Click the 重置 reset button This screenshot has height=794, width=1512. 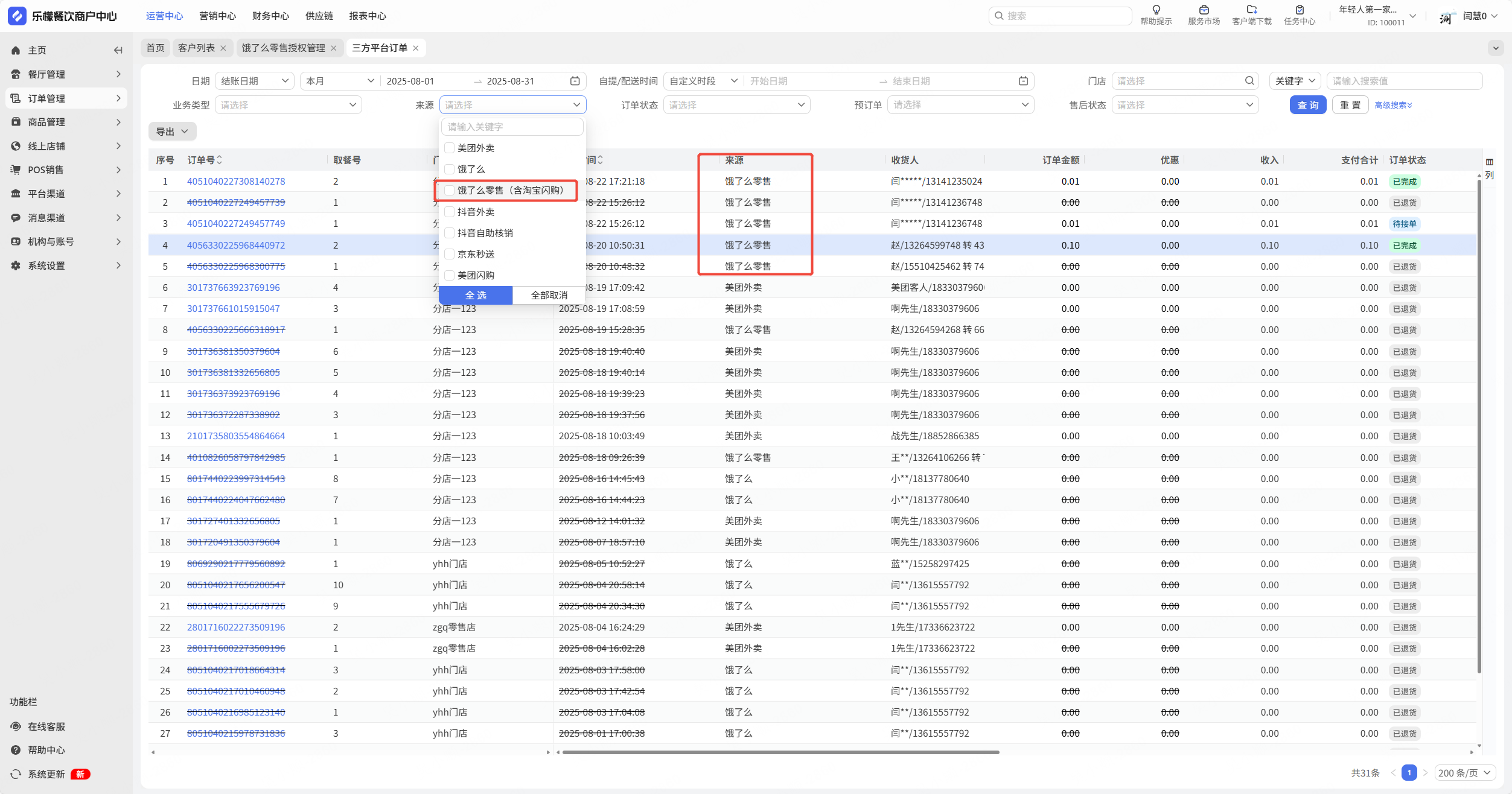pyautogui.click(x=1350, y=105)
